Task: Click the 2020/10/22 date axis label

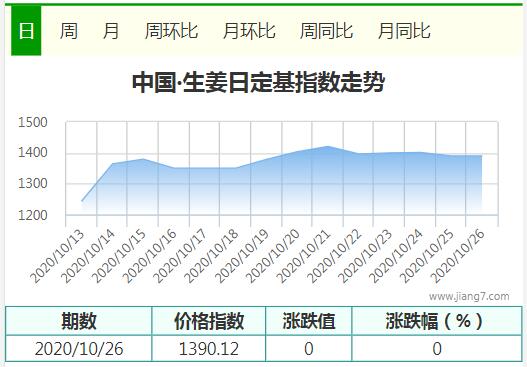Action: point(334,256)
